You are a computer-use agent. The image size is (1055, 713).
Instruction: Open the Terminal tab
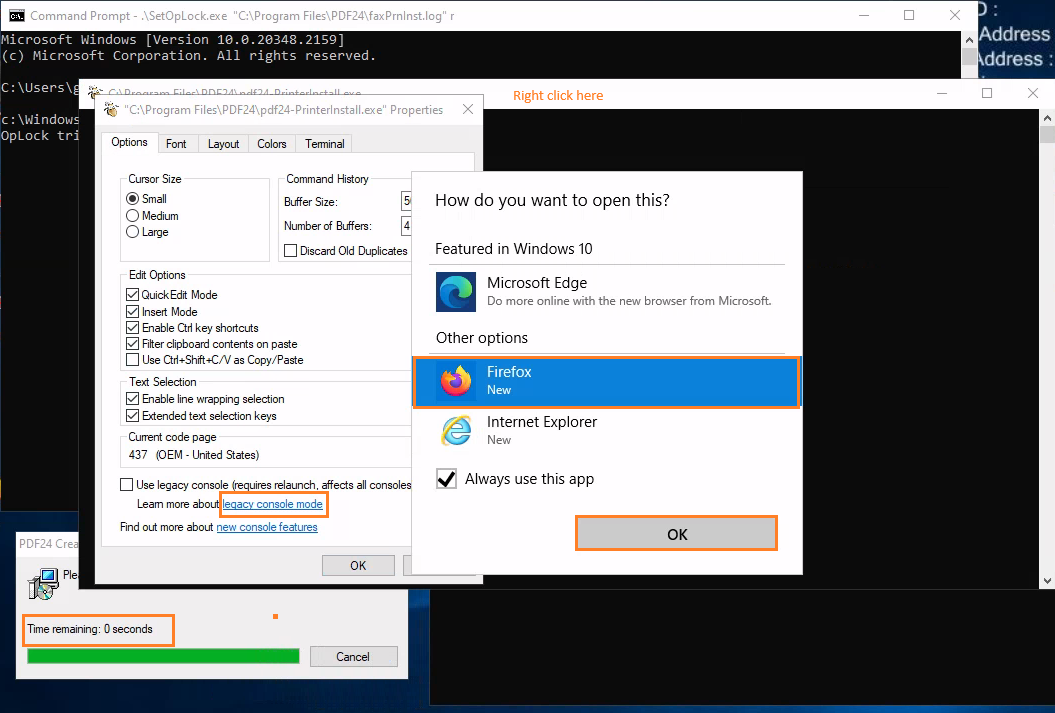[x=325, y=144]
